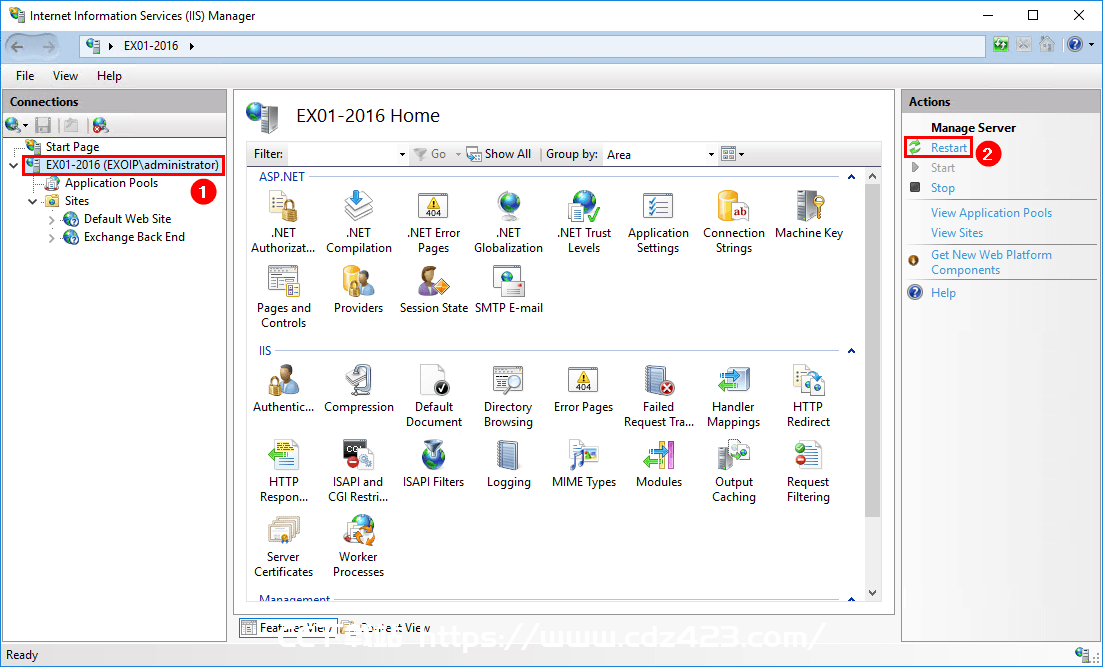Open .NET Compilation settings
1103x667 pixels.
[x=359, y=222]
